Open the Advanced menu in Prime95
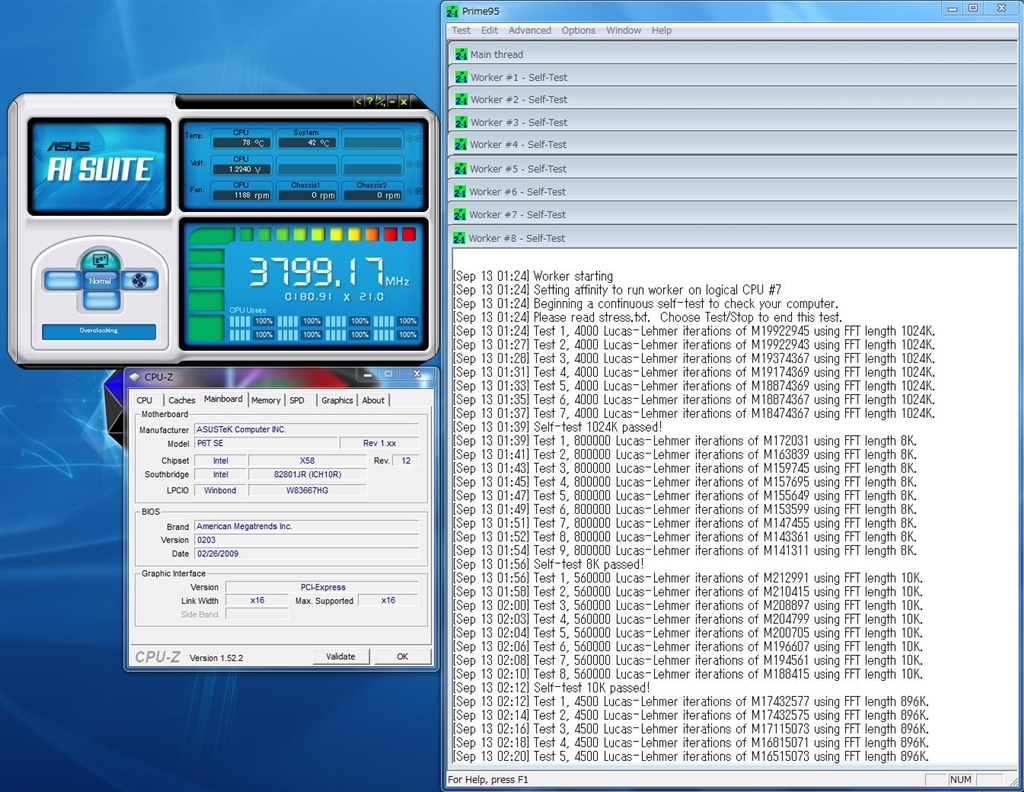This screenshot has width=1024, height=792. 529,31
